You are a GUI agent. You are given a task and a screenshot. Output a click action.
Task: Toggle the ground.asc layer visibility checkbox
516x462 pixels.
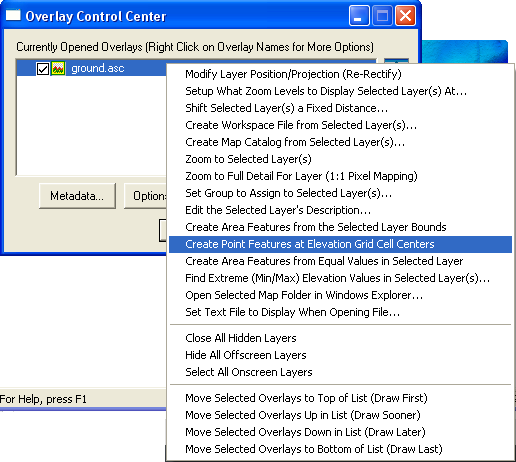coord(43,69)
